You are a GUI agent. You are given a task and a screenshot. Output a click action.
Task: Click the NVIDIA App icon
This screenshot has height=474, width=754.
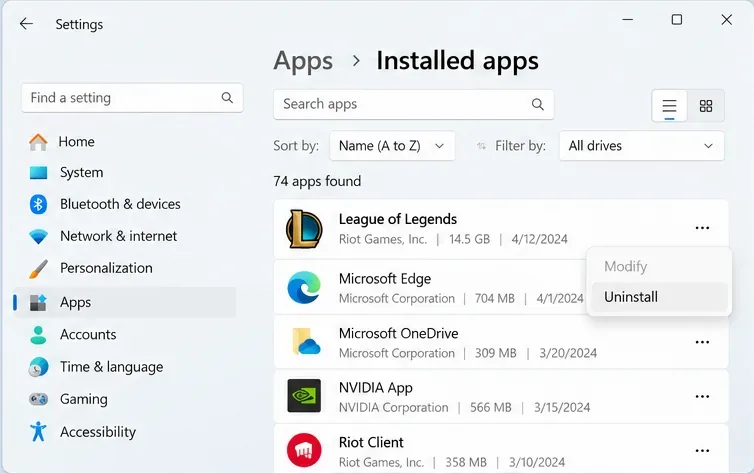(304, 396)
